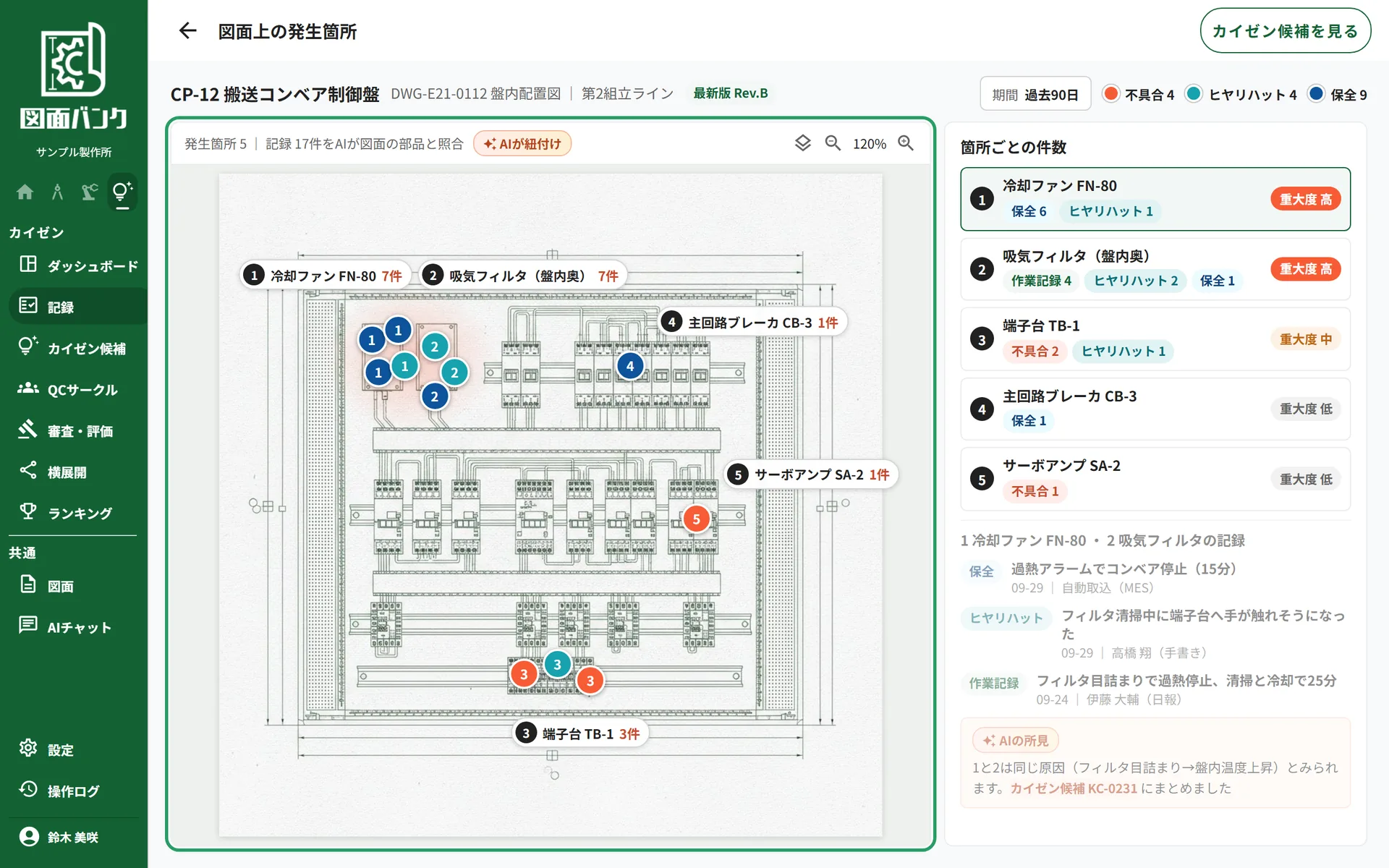Click 吸気フィルタ（盤内奥）7件 label on drawing
Viewport: 1389px width, 868px height.
[x=523, y=276]
